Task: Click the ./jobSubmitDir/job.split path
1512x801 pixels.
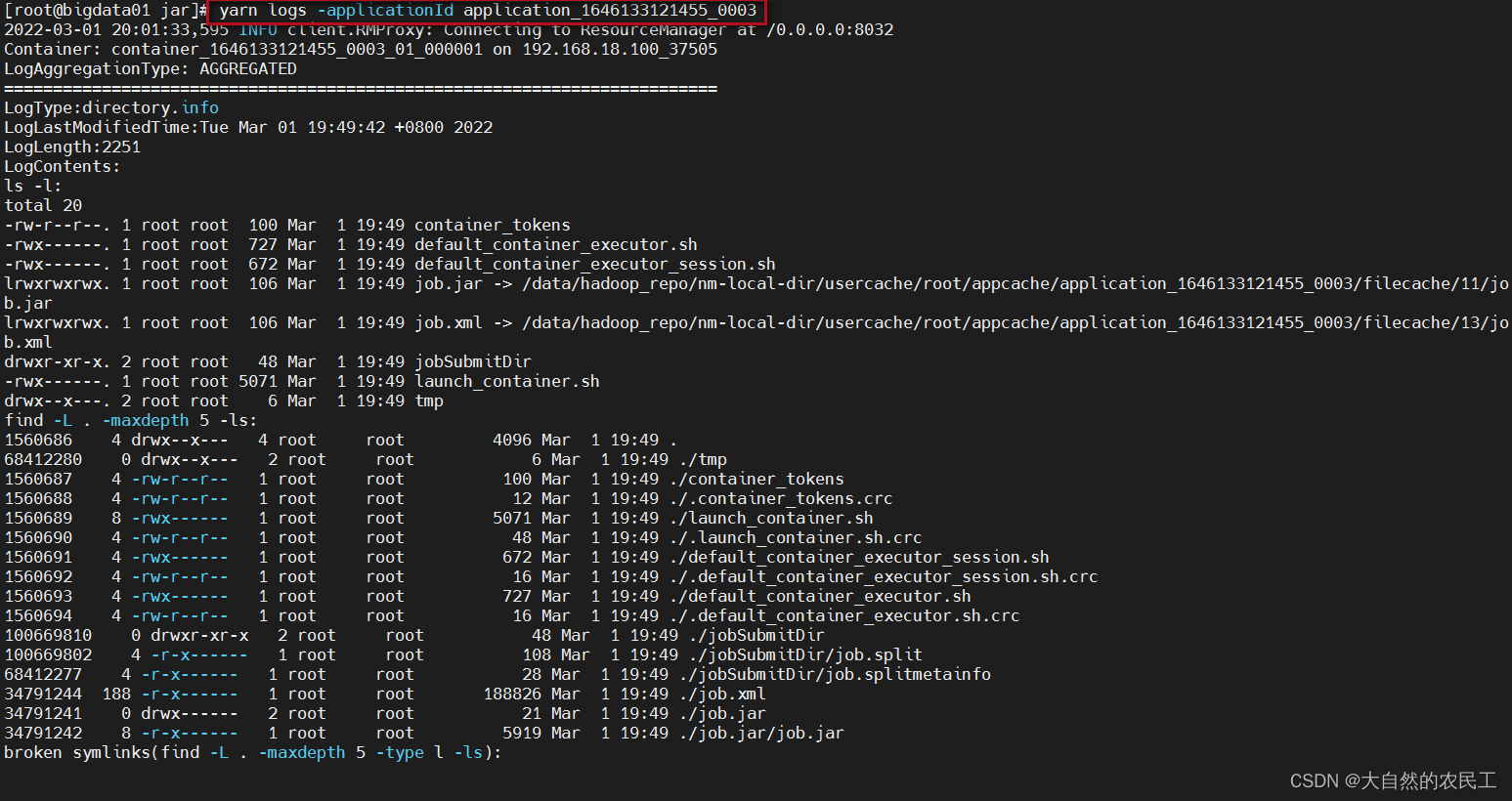Action: (805, 655)
